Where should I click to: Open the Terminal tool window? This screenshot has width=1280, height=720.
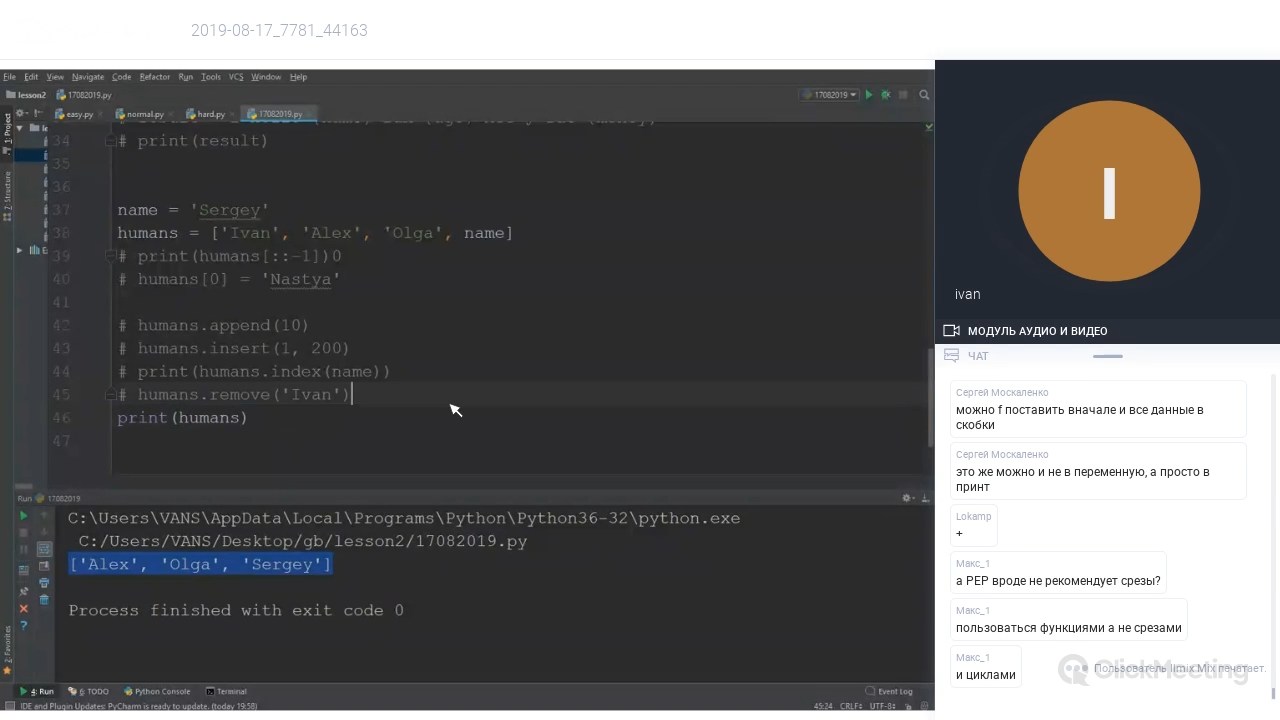(226, 691)
